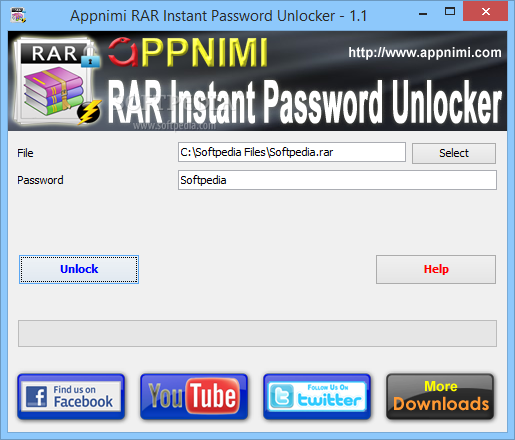Open the Find us on Facebook banner

(71, 396)
